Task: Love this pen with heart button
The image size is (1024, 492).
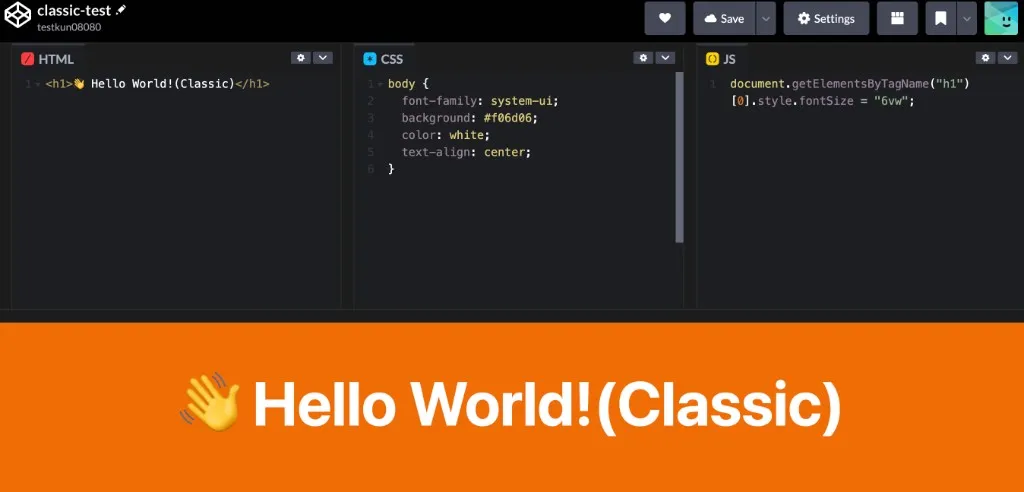Action: point(665,18)
